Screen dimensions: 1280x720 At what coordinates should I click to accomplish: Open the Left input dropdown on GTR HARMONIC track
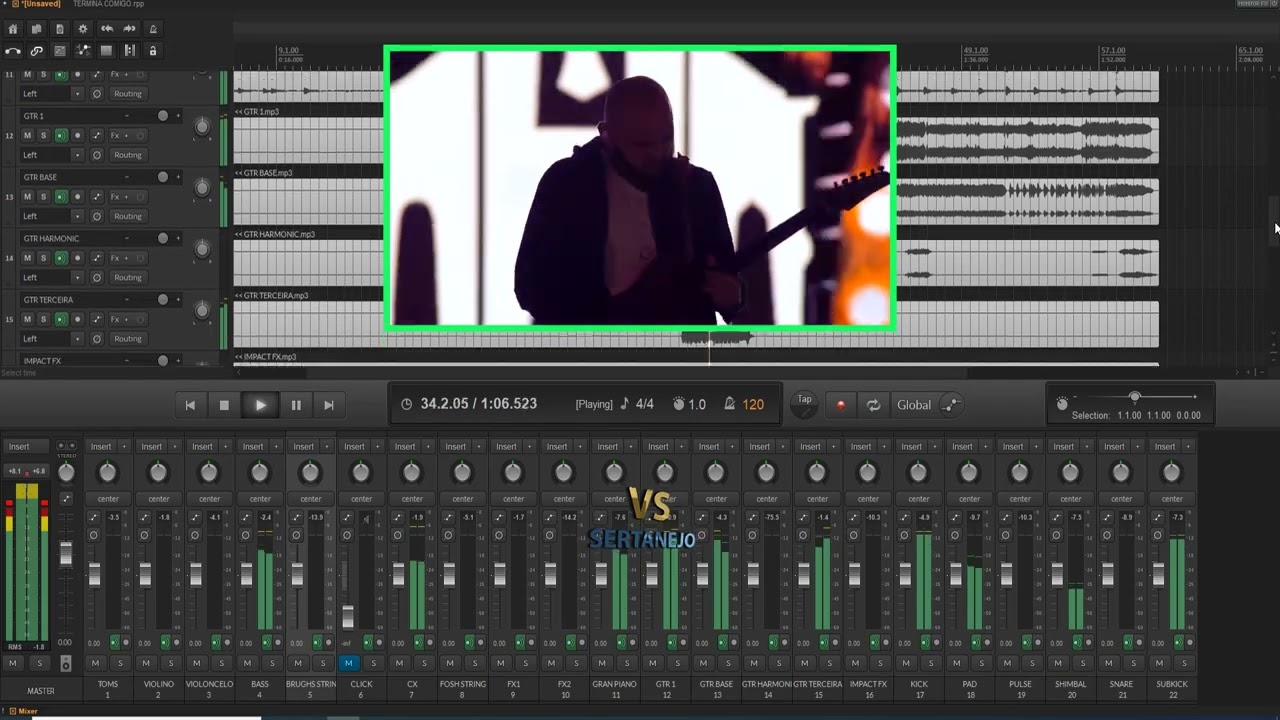coord(52,277)
